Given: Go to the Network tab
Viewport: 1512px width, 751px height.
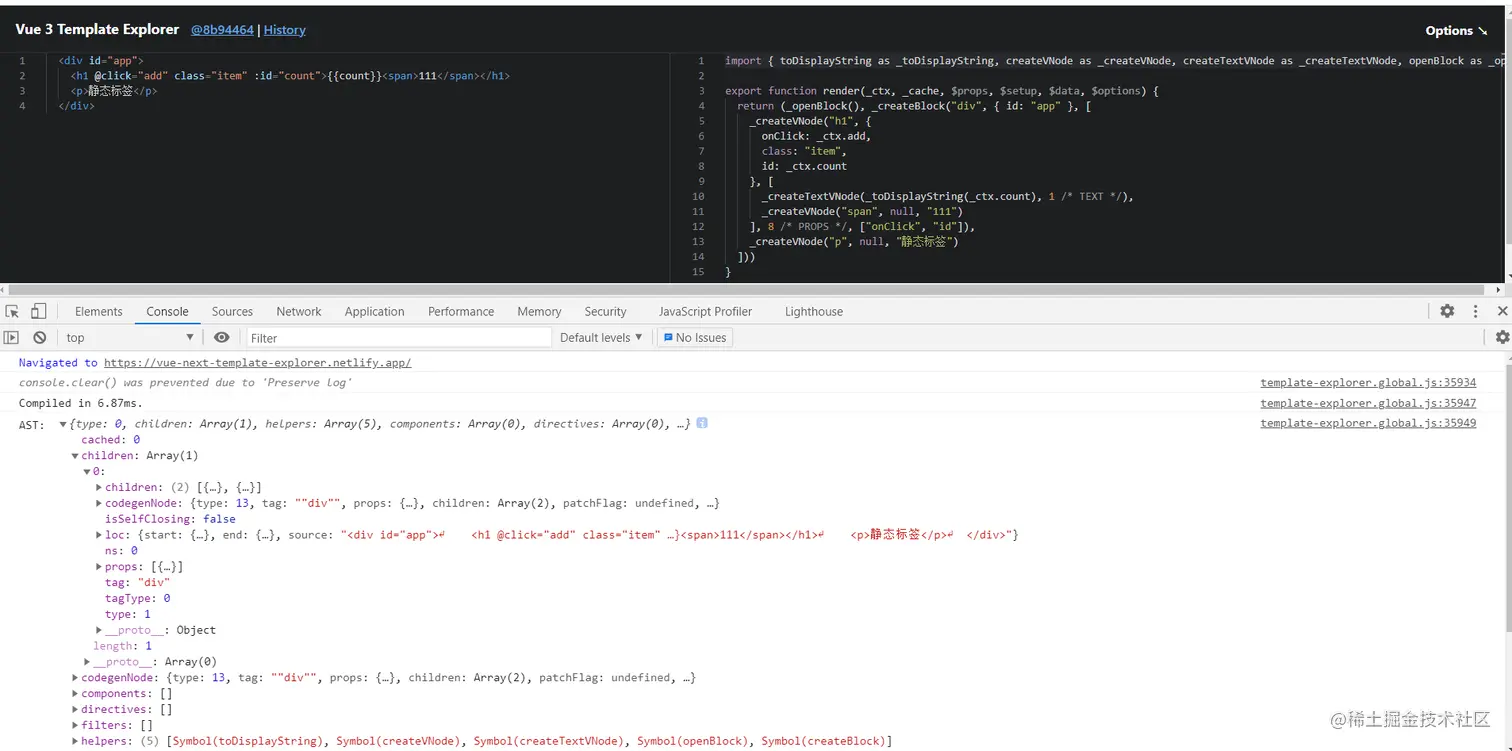Looking at the screenshot, I should [299, 312].
